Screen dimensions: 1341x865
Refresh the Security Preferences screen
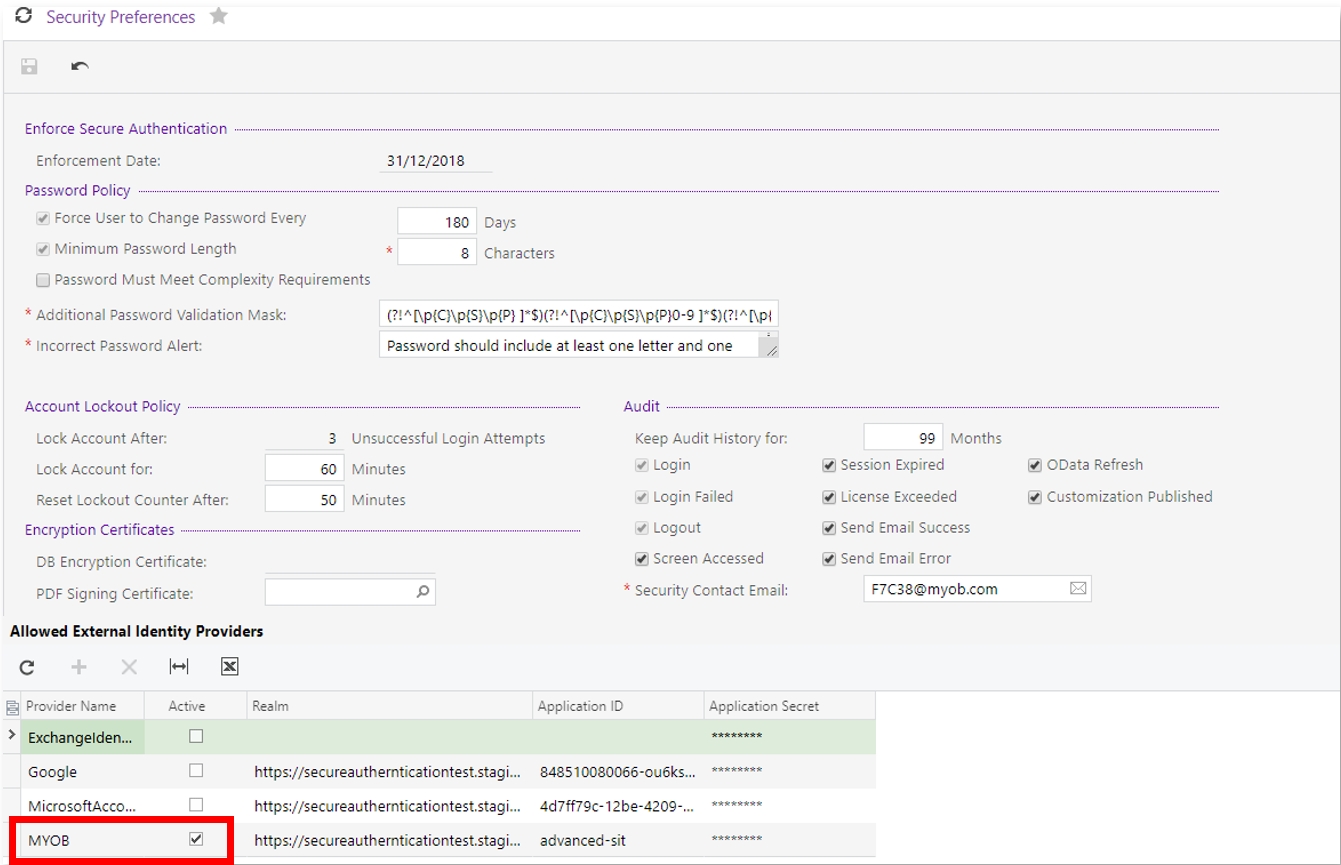23,16
